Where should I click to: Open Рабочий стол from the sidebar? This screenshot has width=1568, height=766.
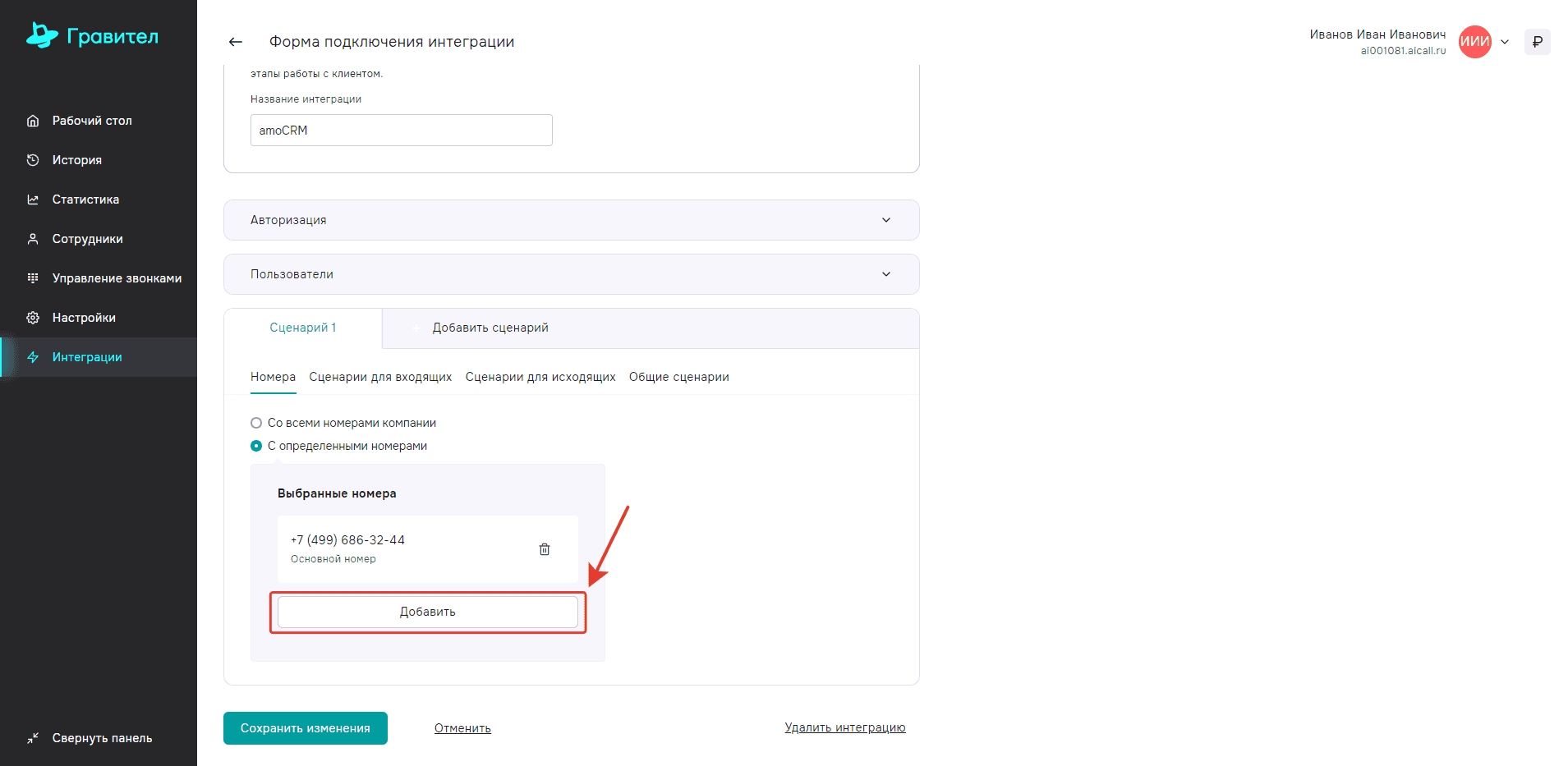click(x=91, y=121)
